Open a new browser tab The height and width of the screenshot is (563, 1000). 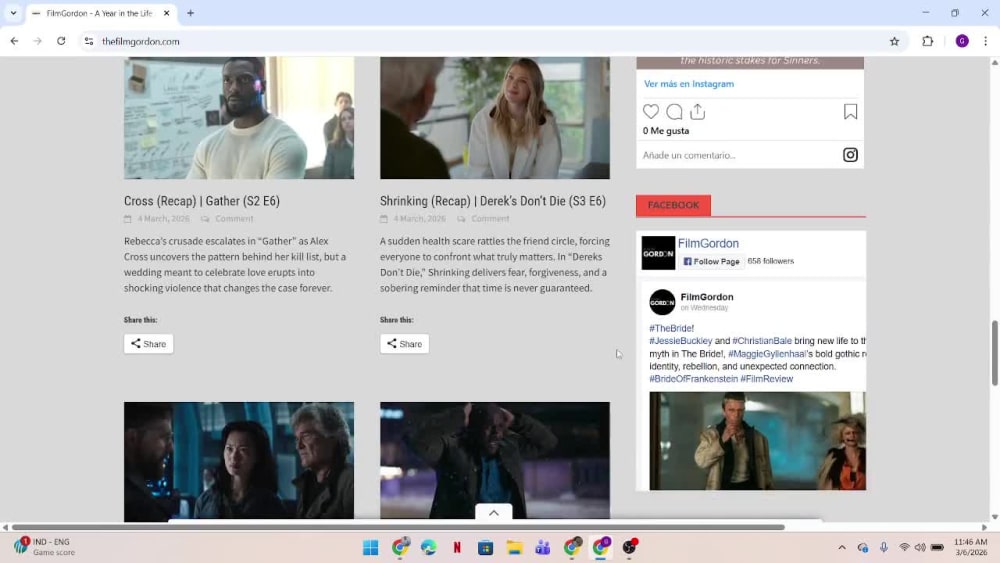[190, 13]
